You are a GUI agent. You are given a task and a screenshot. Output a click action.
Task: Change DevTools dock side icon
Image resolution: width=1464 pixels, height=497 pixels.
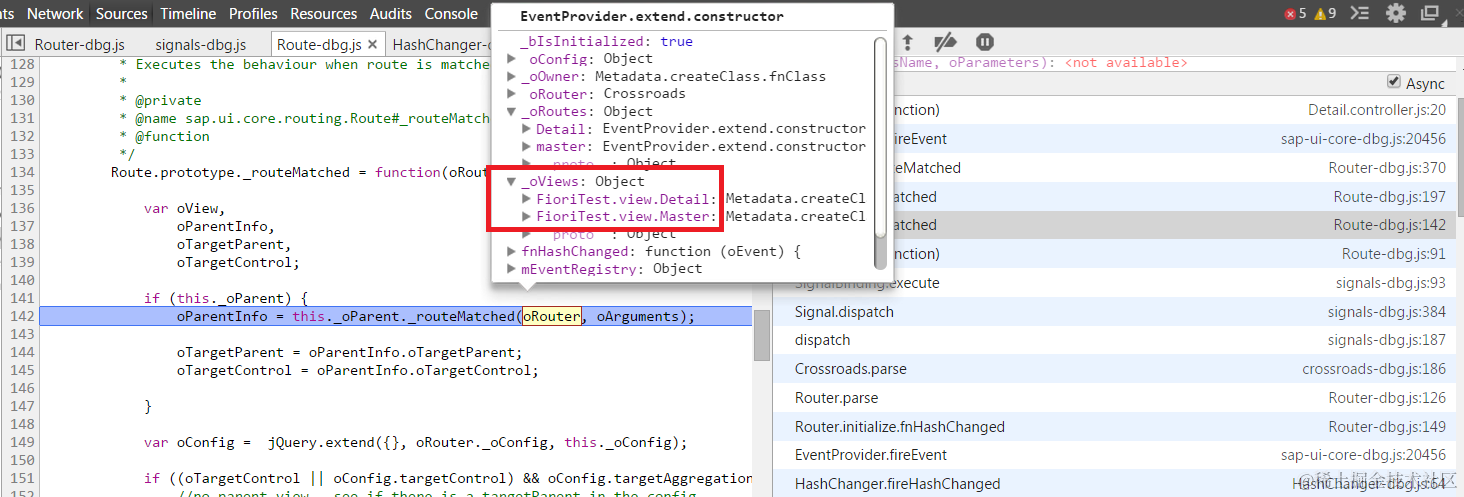coord(1430,14)
